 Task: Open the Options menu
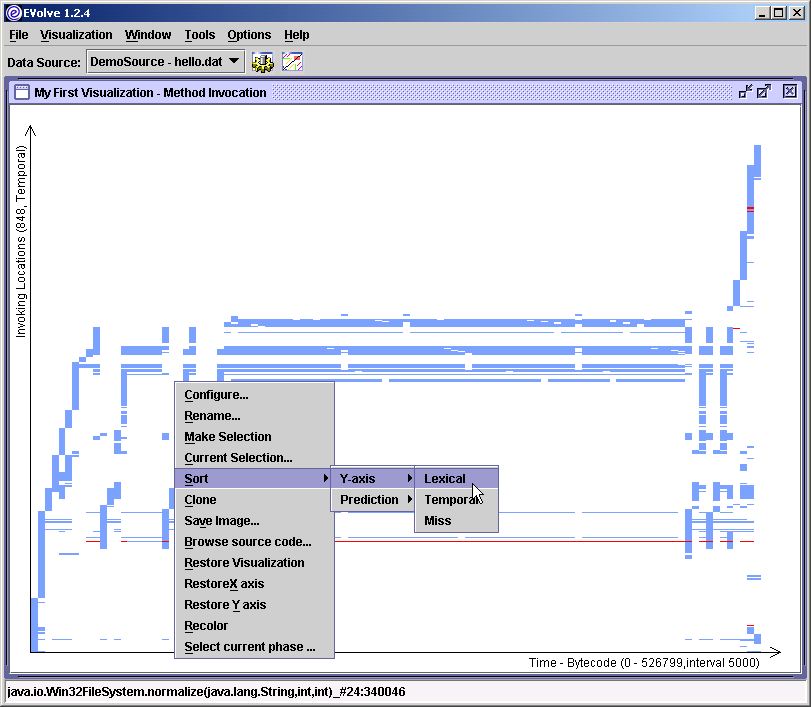249,35
